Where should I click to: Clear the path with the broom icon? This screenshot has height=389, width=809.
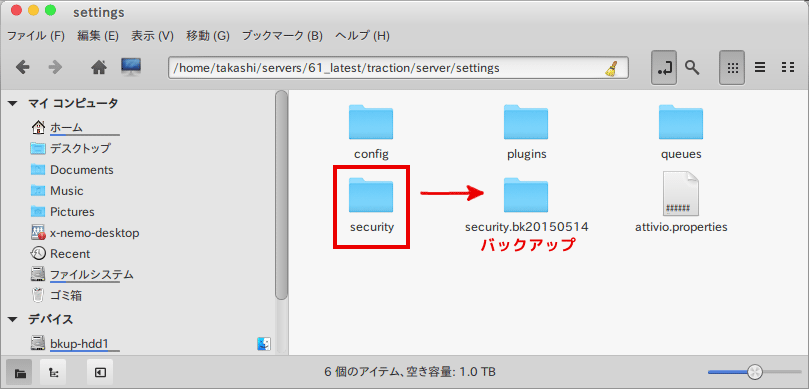(x=611, y=68)
